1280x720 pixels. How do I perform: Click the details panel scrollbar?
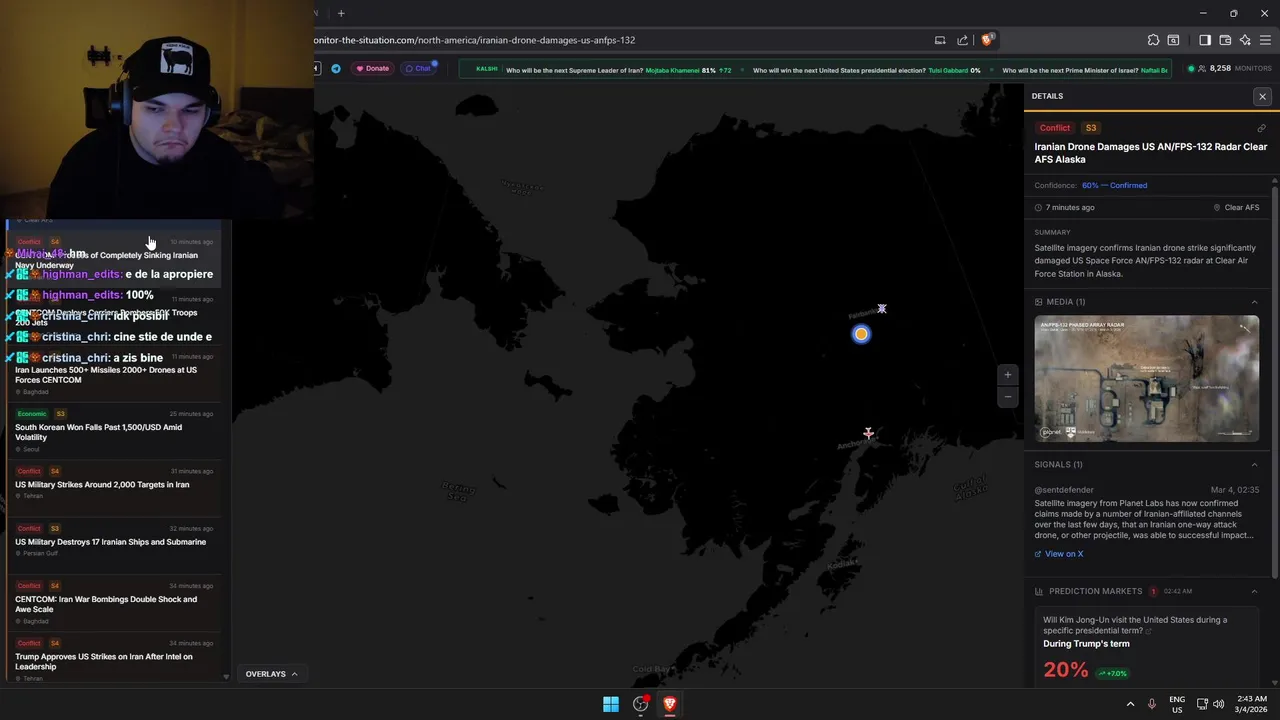pyautogui.click(x=1275, y=383)
